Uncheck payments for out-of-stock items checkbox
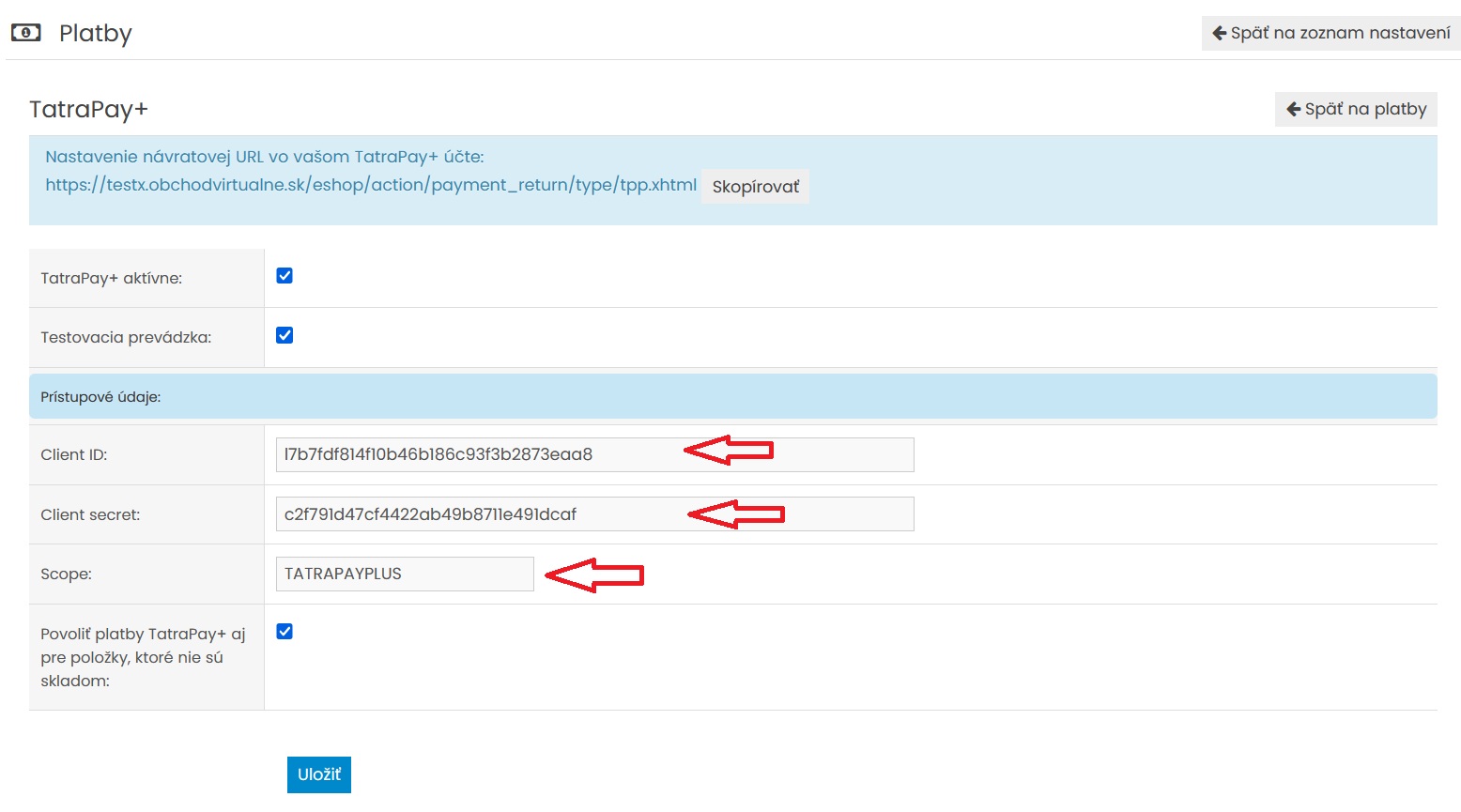Screen dimensions: 1461x812 pyautogui.click(x=285, y=632)
